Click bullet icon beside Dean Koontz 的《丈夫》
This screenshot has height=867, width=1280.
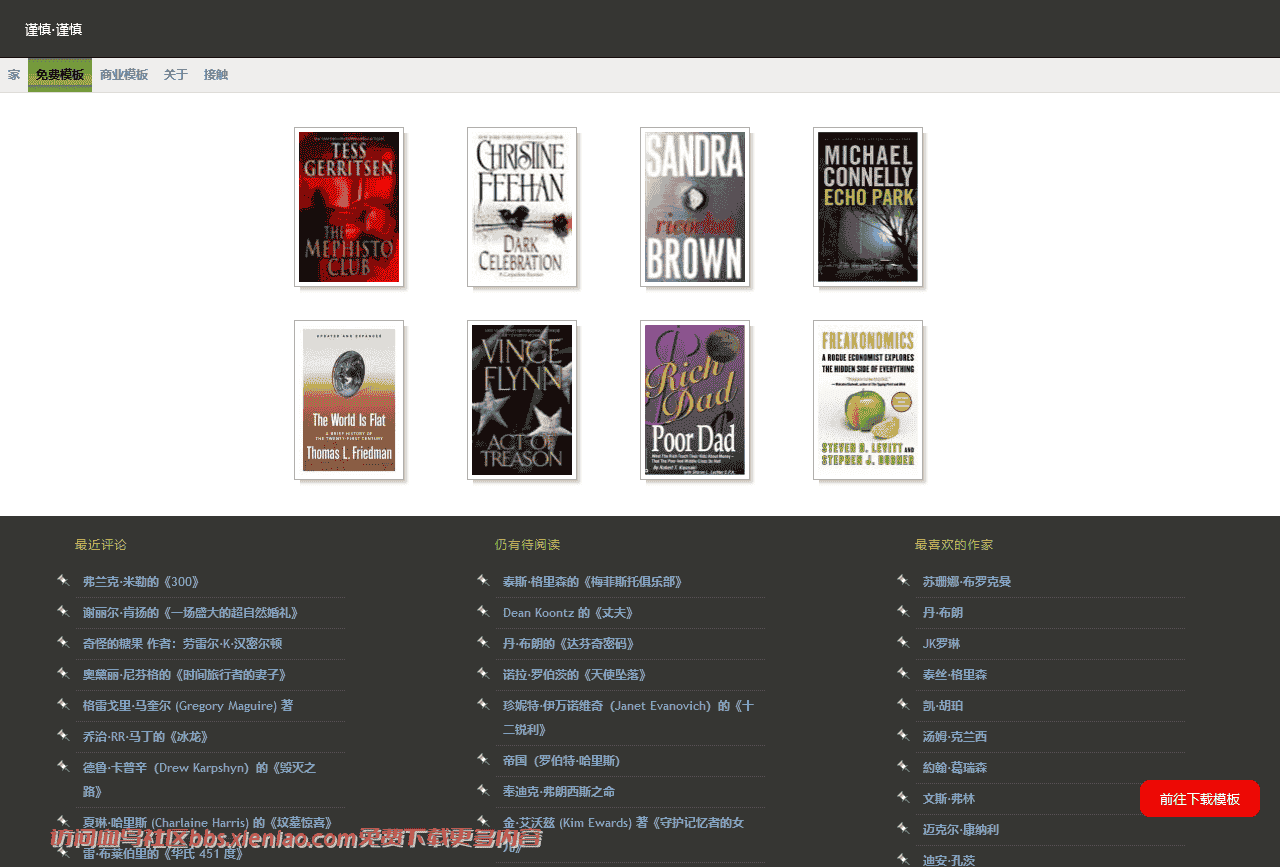tap(483, 611)
